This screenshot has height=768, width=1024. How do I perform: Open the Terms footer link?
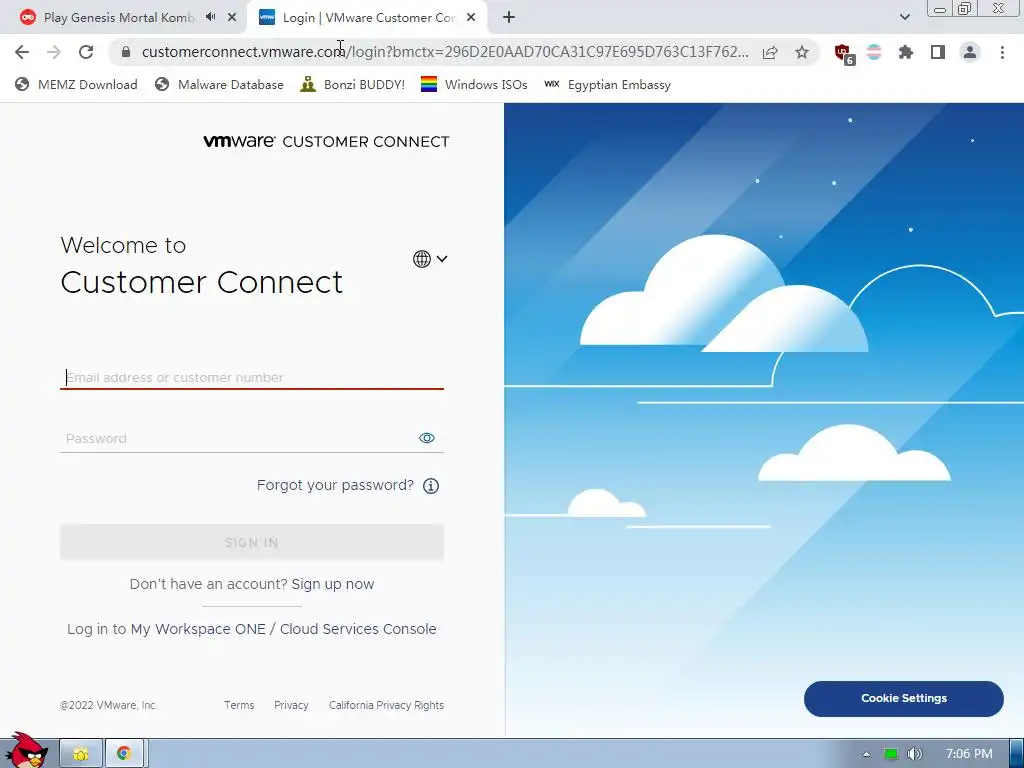point(239,705)
